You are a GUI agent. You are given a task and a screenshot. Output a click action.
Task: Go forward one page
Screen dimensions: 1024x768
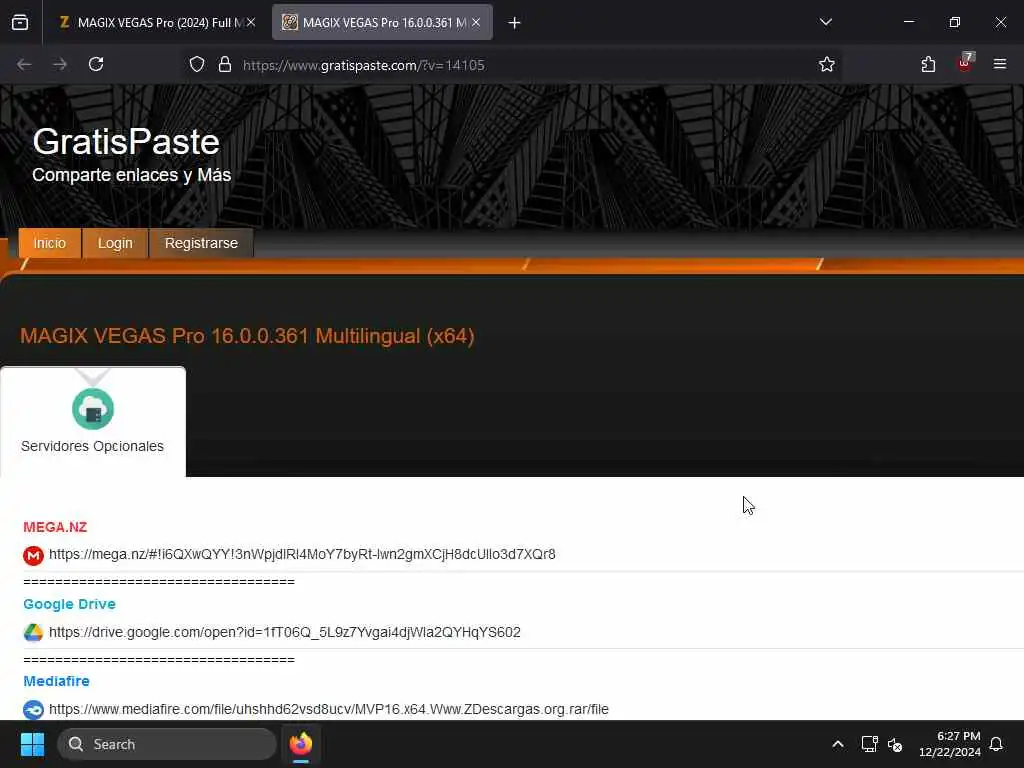(60, 65)
